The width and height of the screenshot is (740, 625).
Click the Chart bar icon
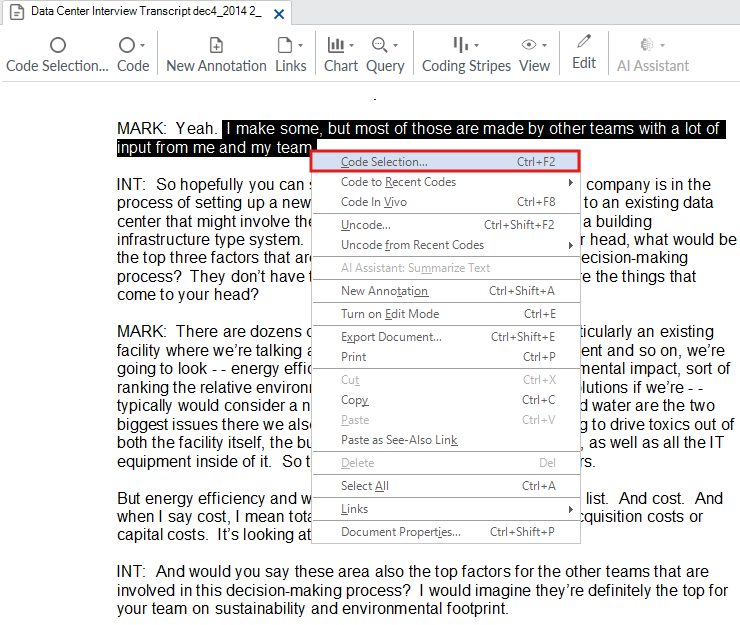tap(336, 45)
